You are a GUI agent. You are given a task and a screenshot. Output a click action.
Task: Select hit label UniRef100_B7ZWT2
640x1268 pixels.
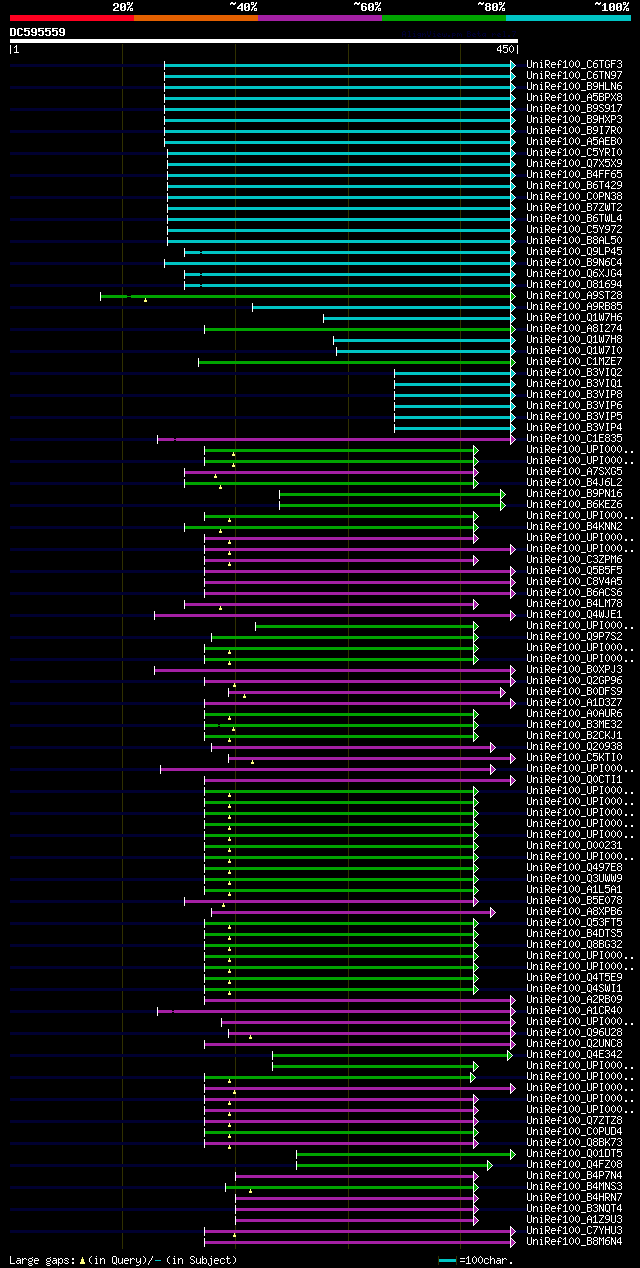point(574,208)
